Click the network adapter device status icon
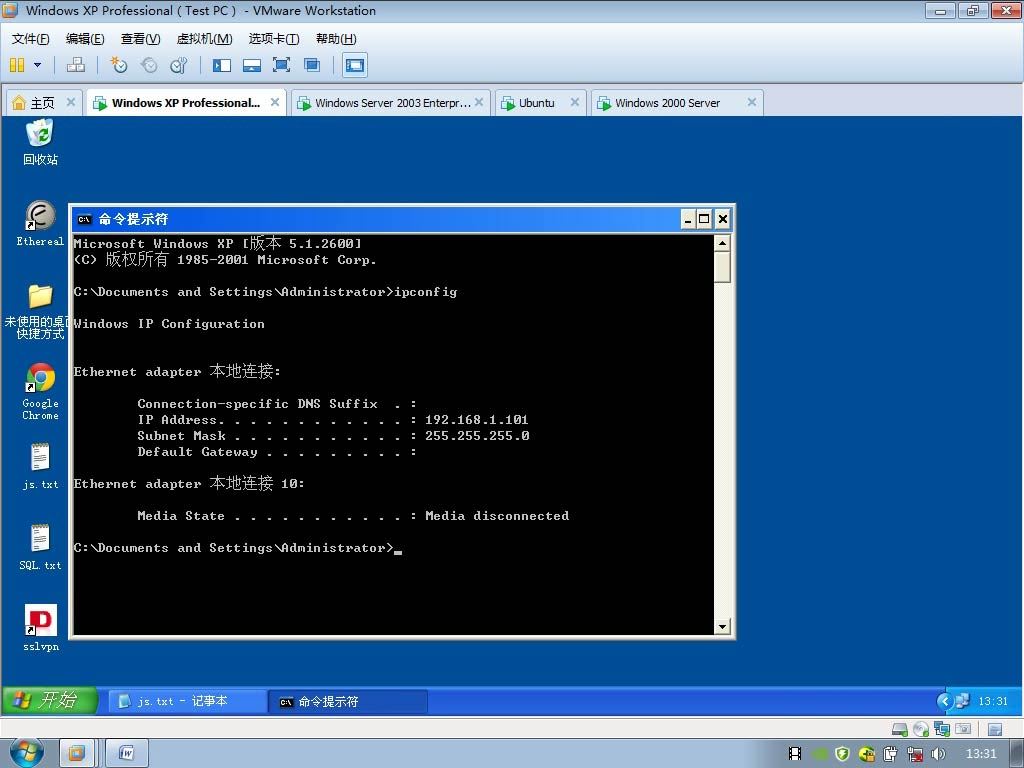The width and height of the screenshot is (1024, 768). pos(942,729)
